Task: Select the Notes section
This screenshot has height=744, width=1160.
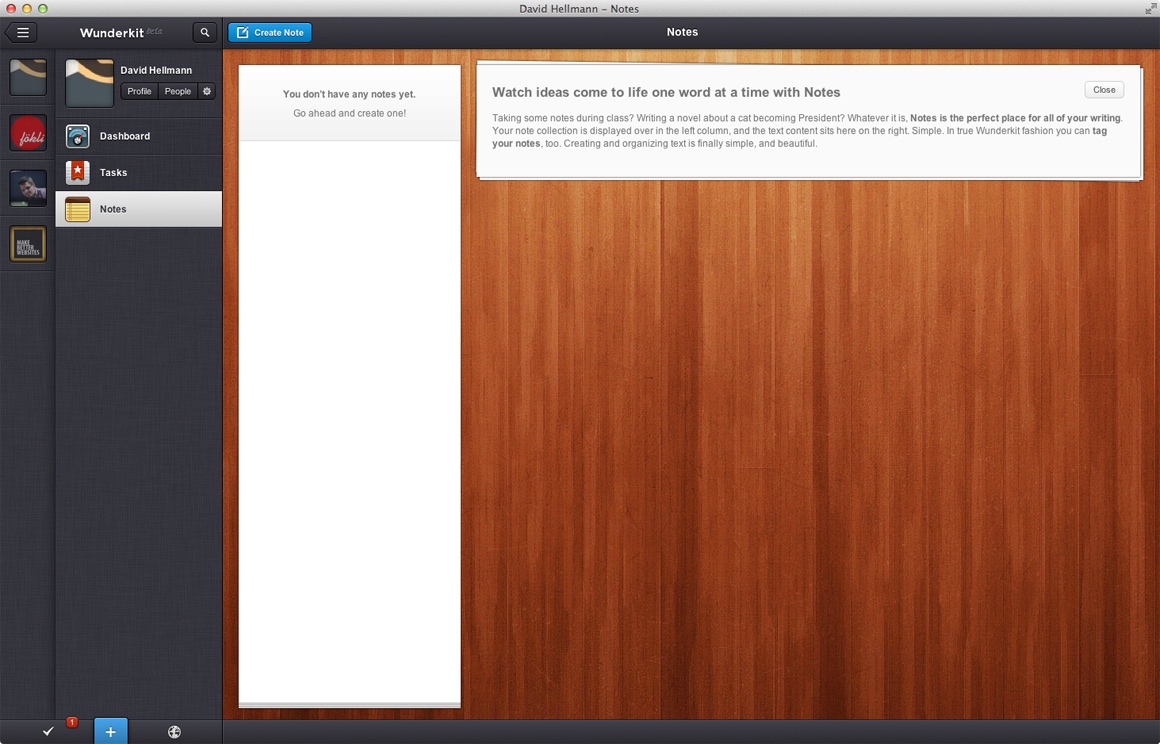Action: click(x=138, y=209)
